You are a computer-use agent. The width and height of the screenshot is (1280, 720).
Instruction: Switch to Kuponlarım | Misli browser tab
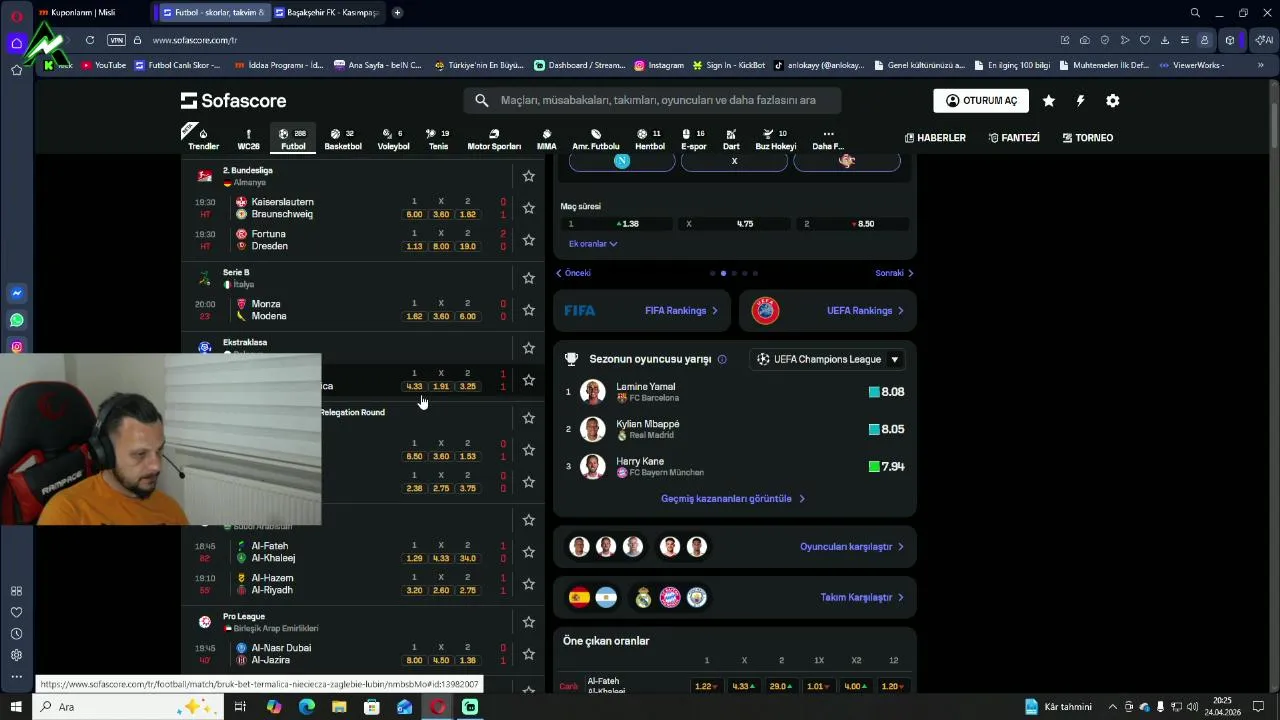(x=90, y=13)
